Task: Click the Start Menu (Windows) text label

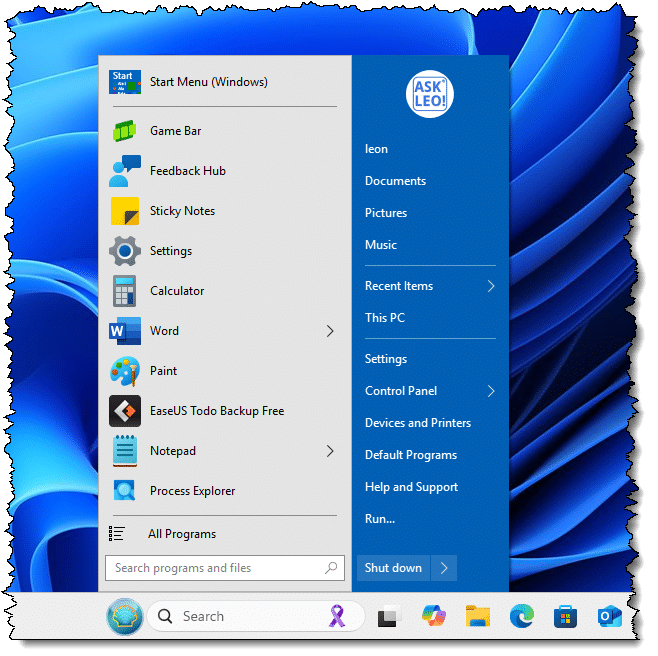Action: pyautogui.click(x=211, y=83)
